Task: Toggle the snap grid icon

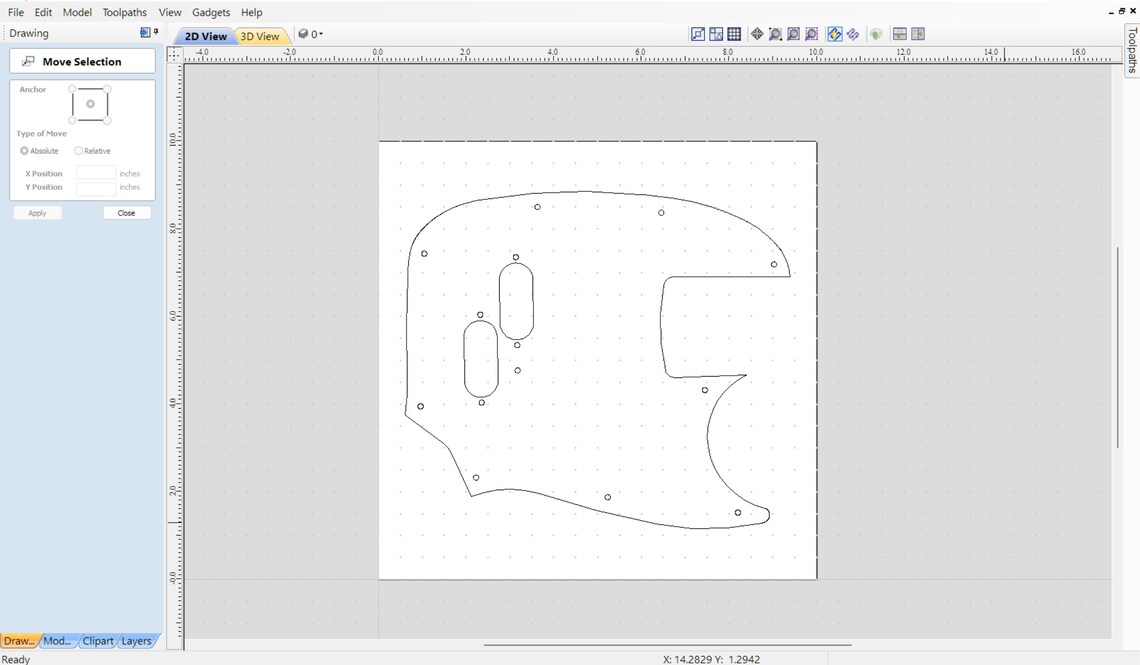Action: pyautogui.click(x=734, y=33)
